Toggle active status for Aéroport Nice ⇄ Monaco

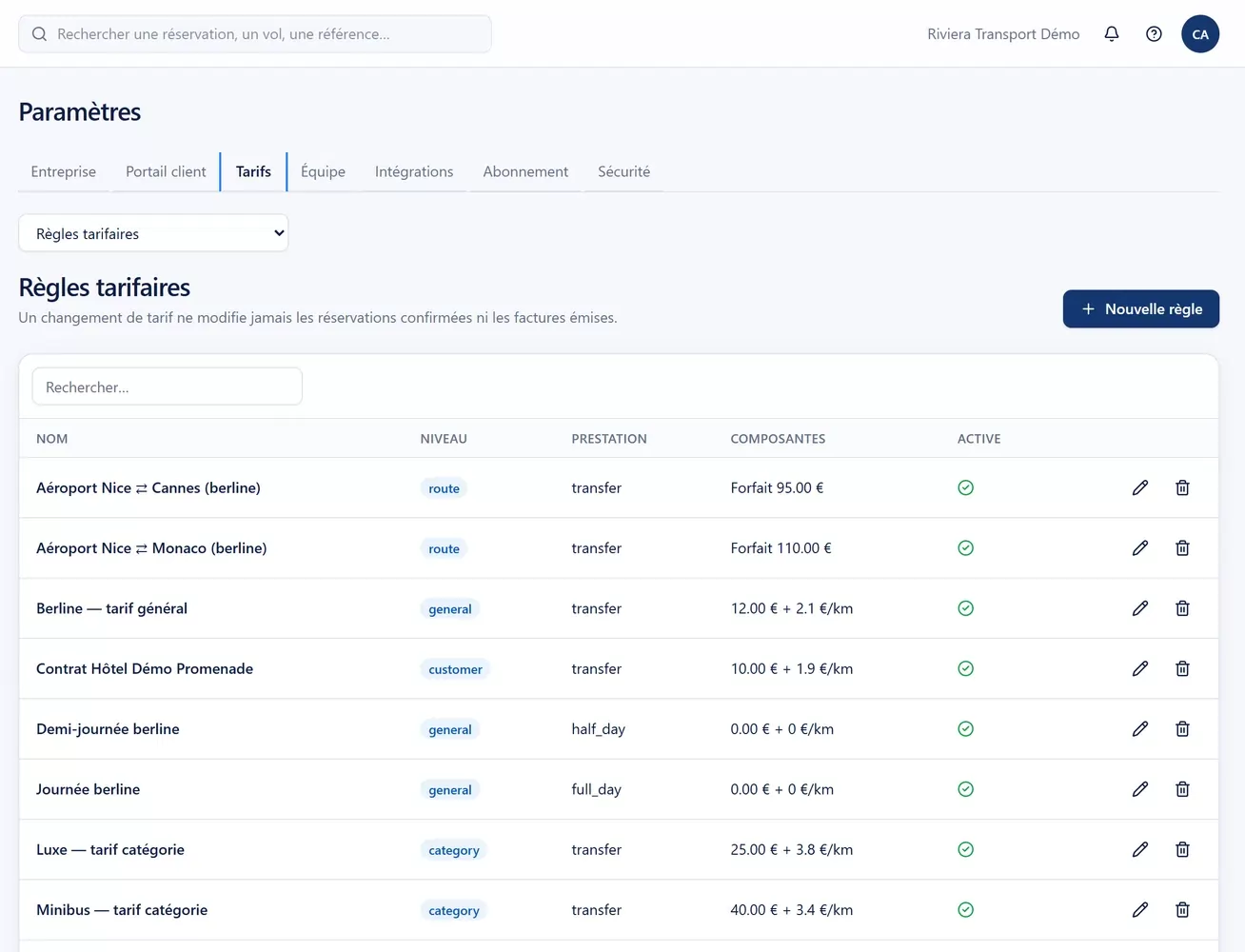[965, 547]
